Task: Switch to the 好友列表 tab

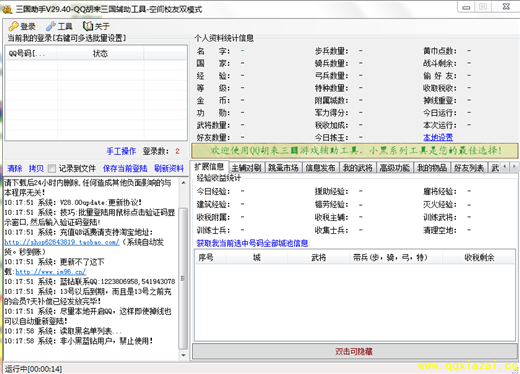Action: (x=469, y=168)
